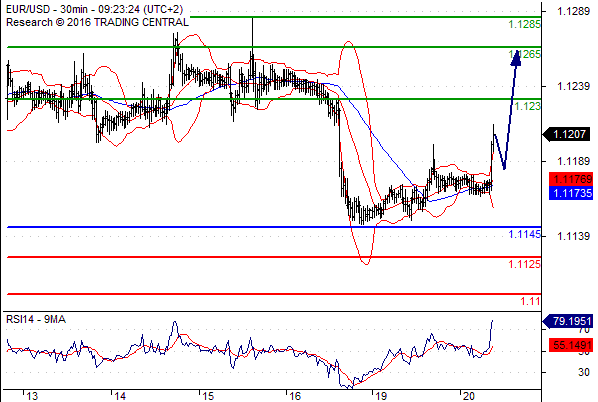Select the red 55.1491 RSI average tag
598x402 pixels.
click(571, 345)
